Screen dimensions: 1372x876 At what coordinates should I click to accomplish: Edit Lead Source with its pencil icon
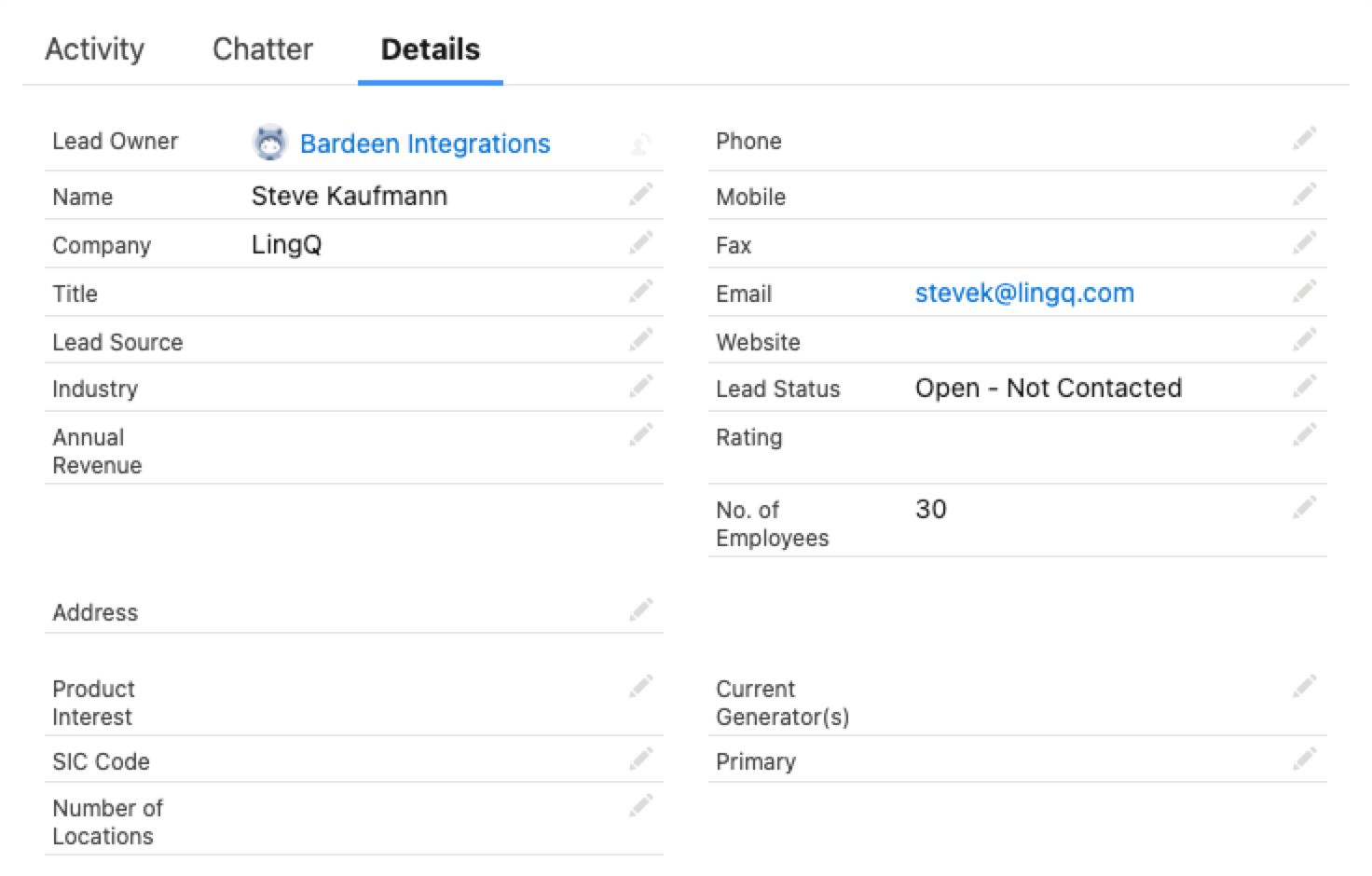pos(641,339)
